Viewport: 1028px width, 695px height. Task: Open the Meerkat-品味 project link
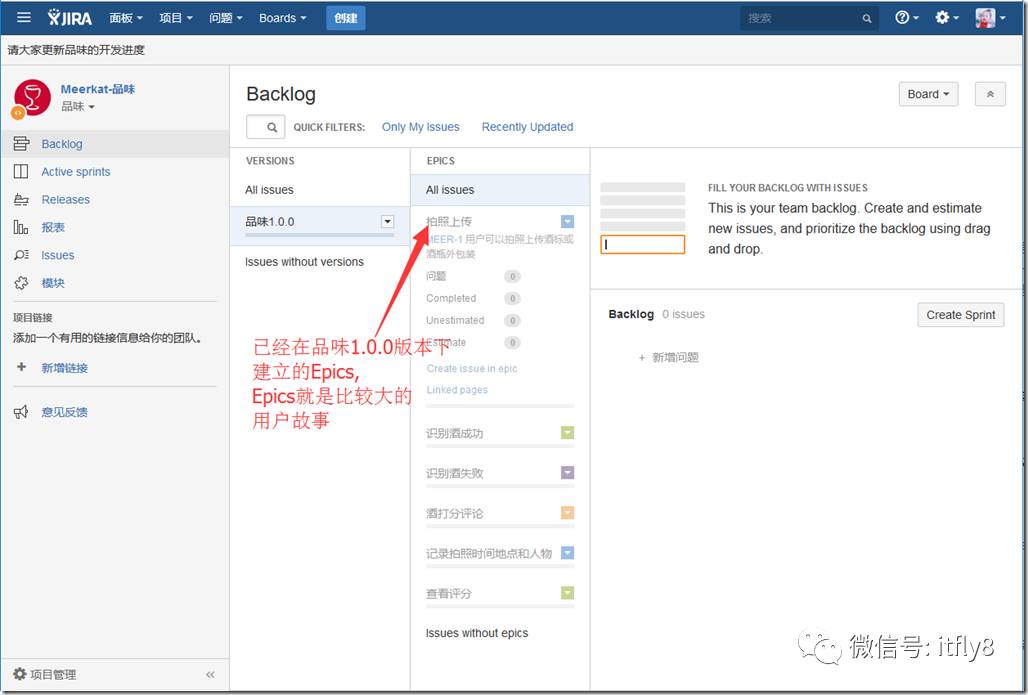pyautogui.click(x=98, y=89)
